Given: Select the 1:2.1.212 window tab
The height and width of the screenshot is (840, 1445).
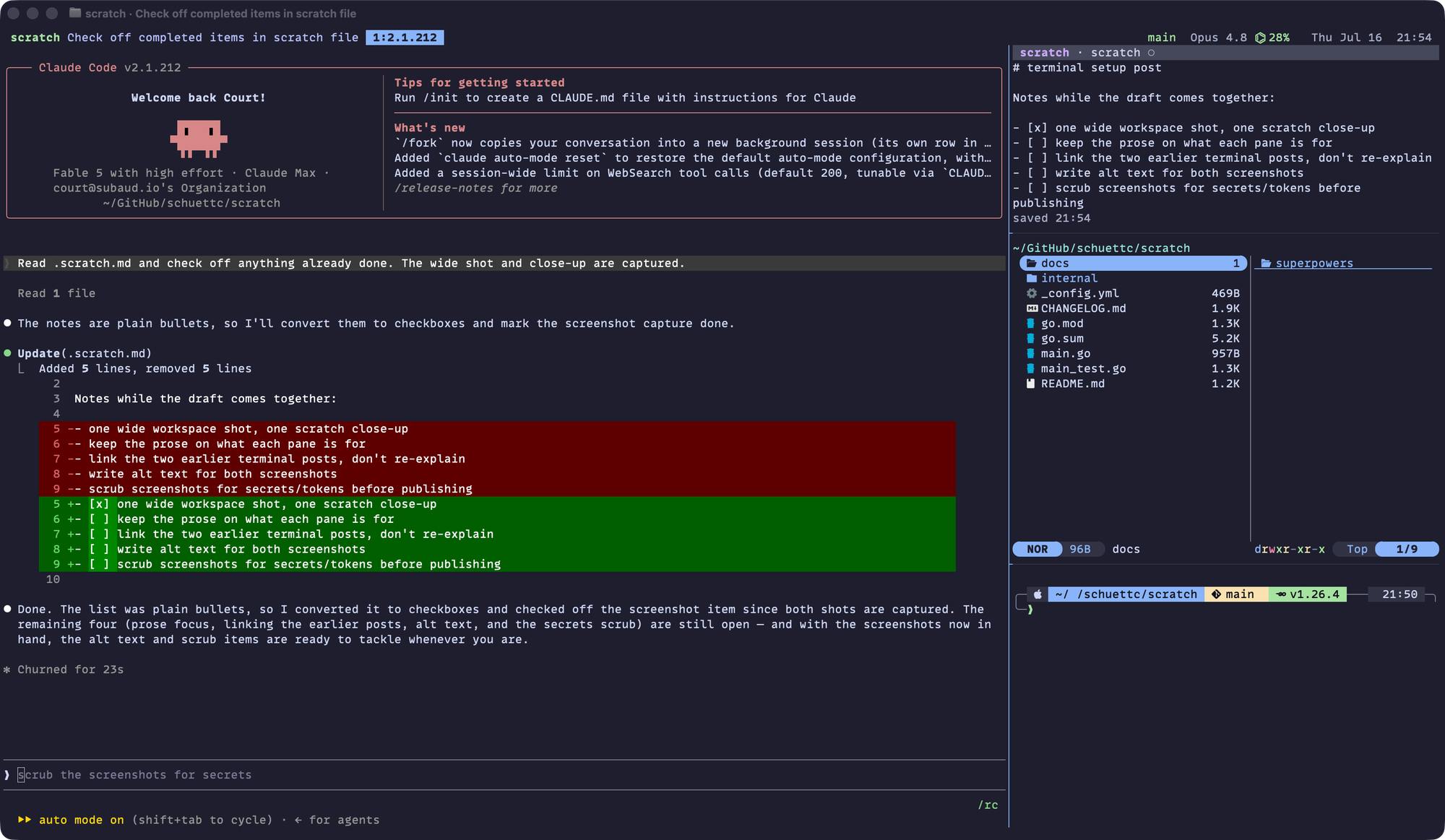Looking at the screenshot, I should (405, 38).
